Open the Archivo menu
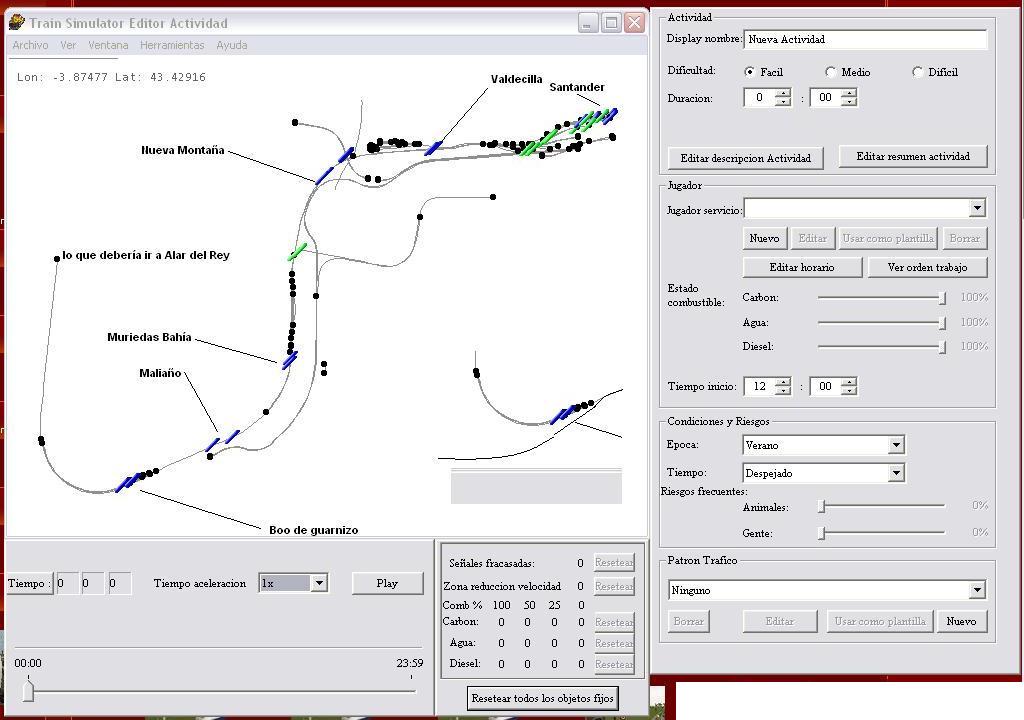This screenshot has height=720, width=1024. [x=30, y=45]
